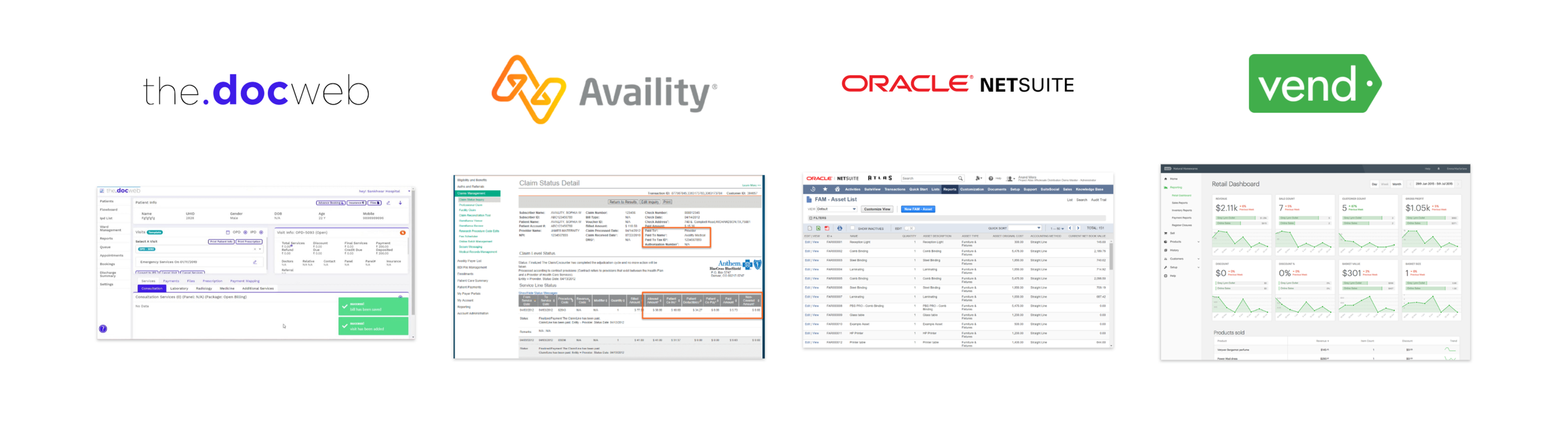Click the CSV export icon in asset toolbar
The image size is (1568, 432).
pyautogui.click(x=810, y=228)
